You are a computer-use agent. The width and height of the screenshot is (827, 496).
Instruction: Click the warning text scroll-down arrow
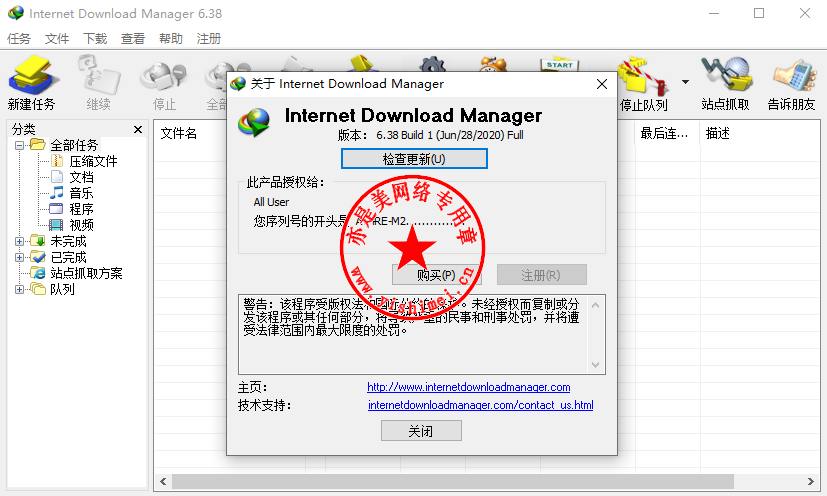click(x=595, y=365)
